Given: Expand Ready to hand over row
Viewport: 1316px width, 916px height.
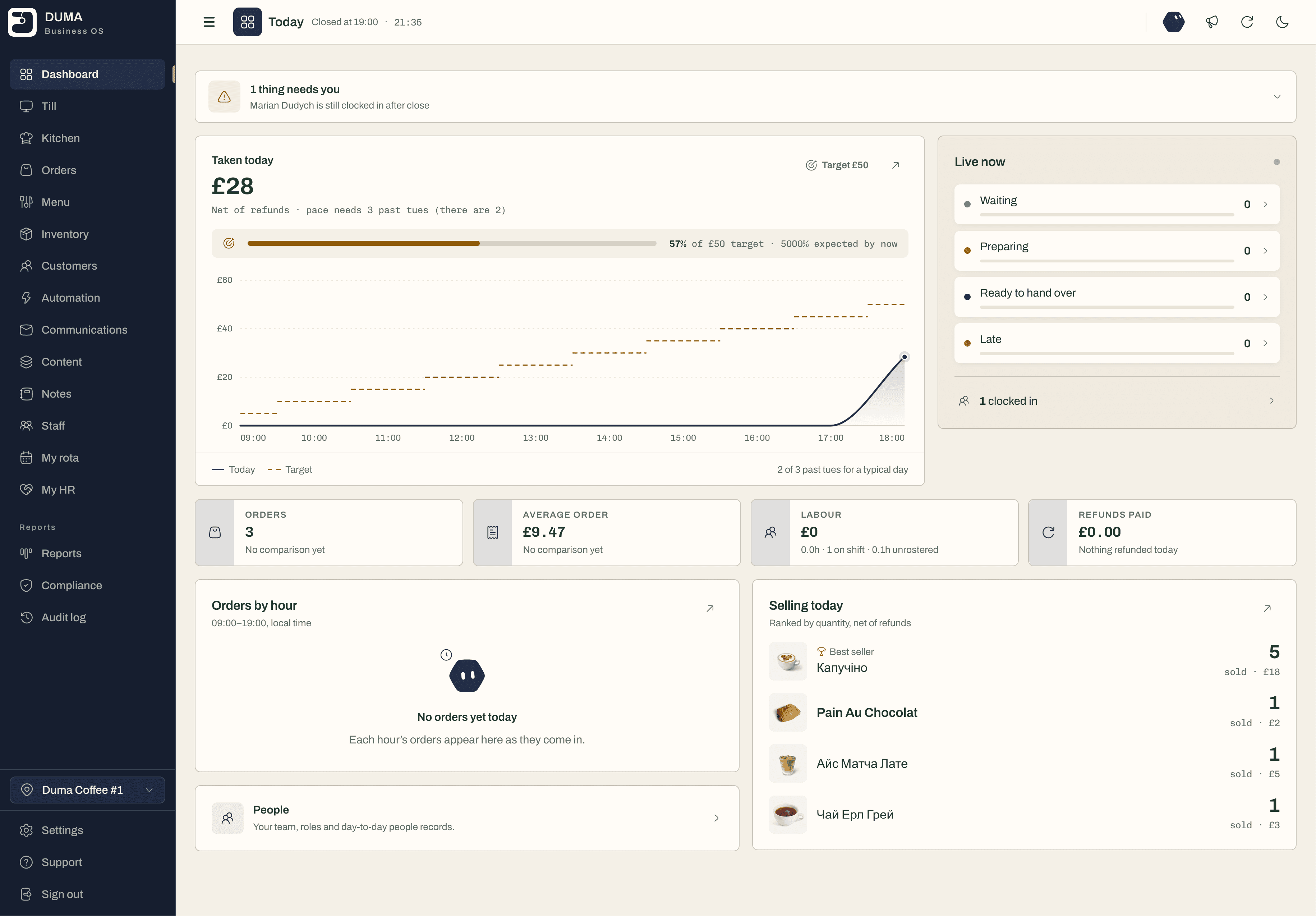Looking at the screenshot, I should (x=1117, y=297).
